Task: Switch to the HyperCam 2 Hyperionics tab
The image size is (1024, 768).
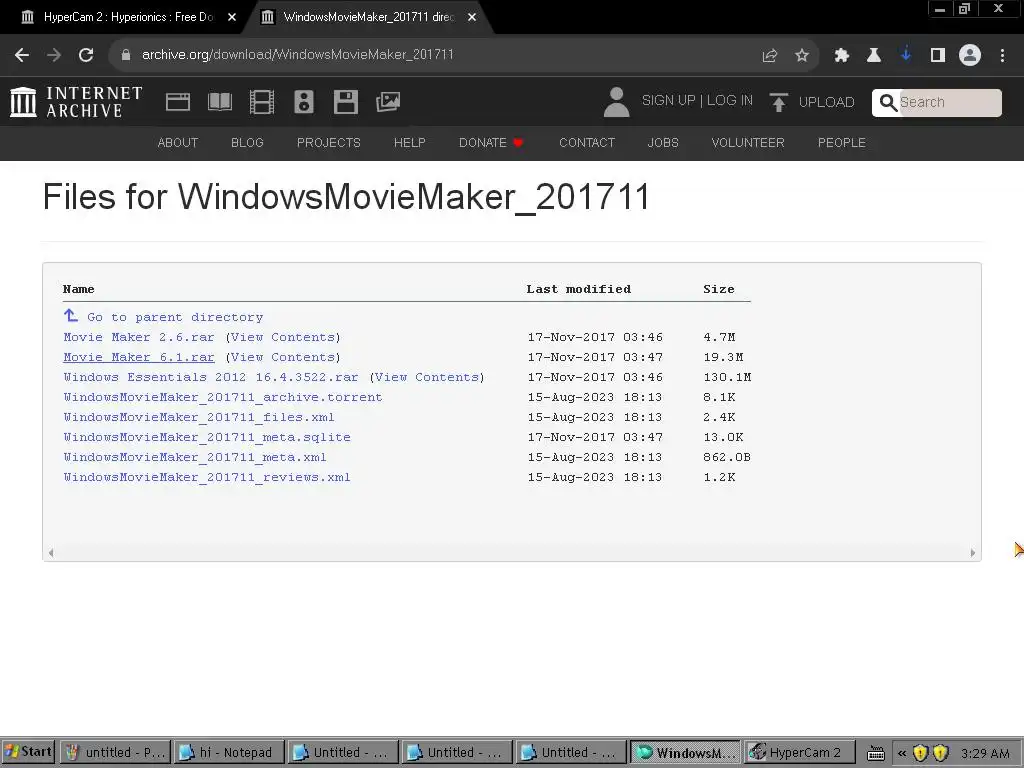Action: 127,18
